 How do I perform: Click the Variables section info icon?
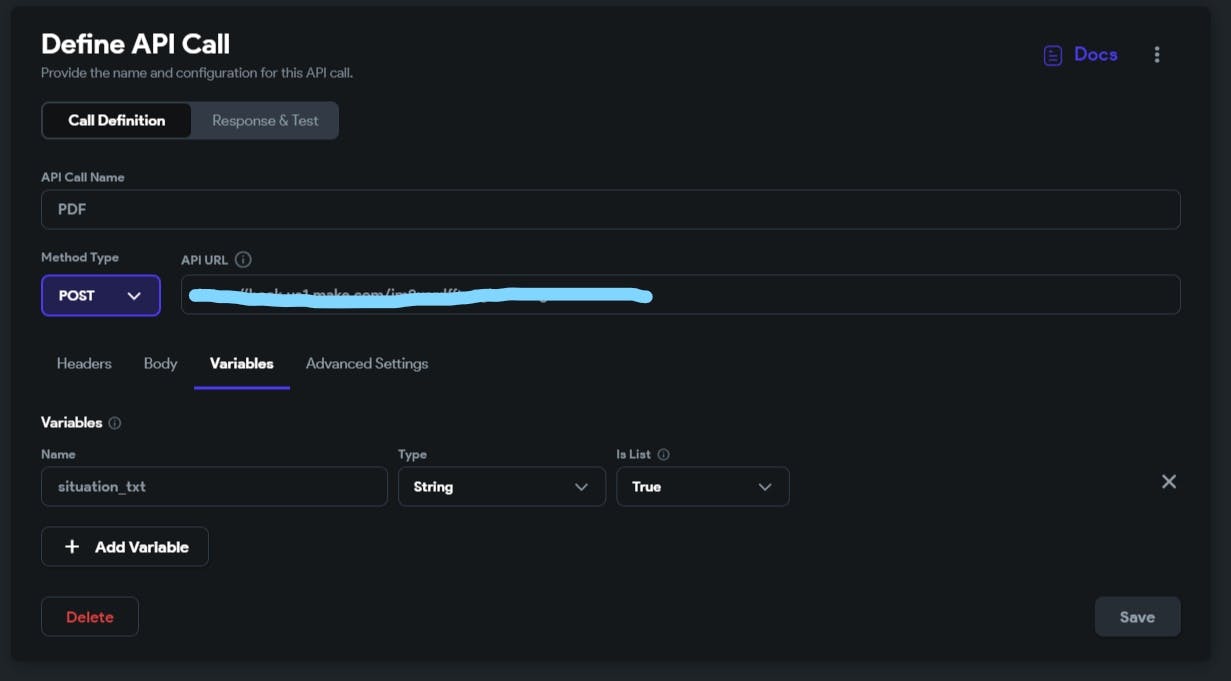114,423
